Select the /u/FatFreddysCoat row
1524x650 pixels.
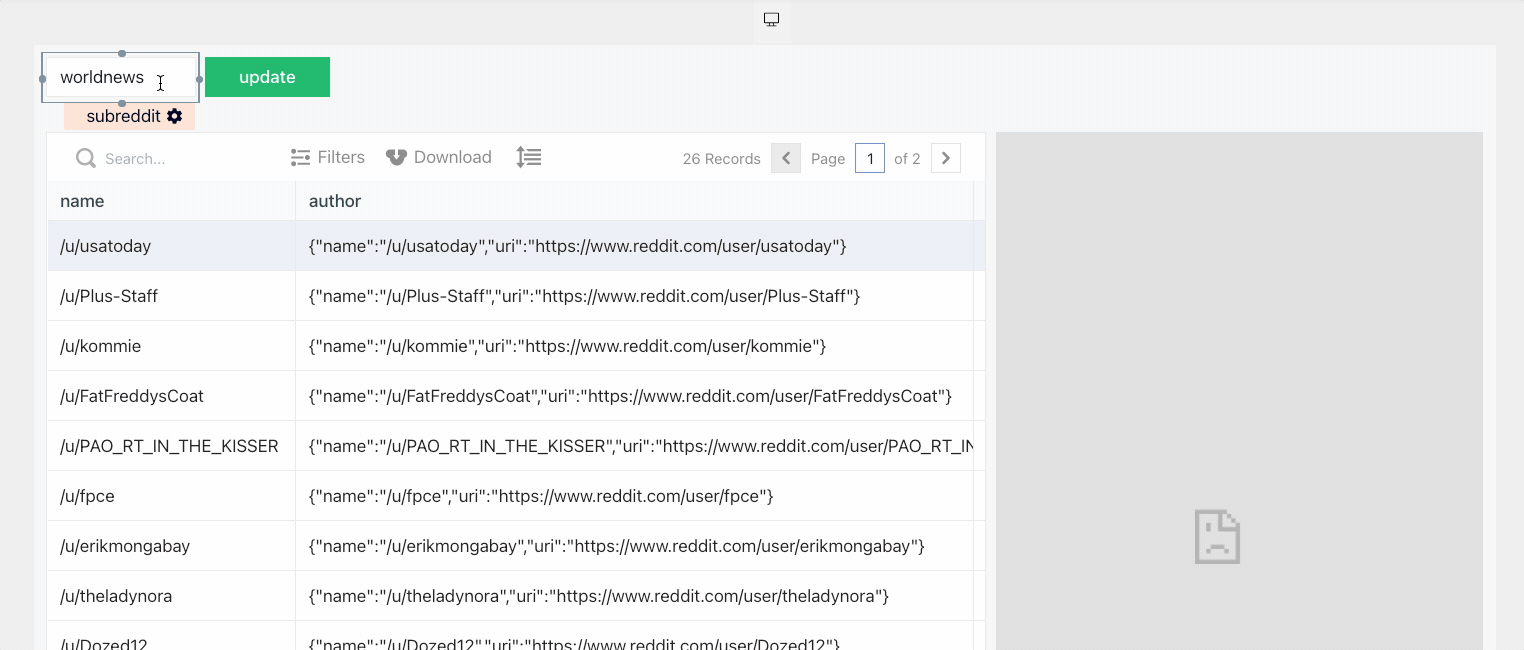tap(132, 396)
